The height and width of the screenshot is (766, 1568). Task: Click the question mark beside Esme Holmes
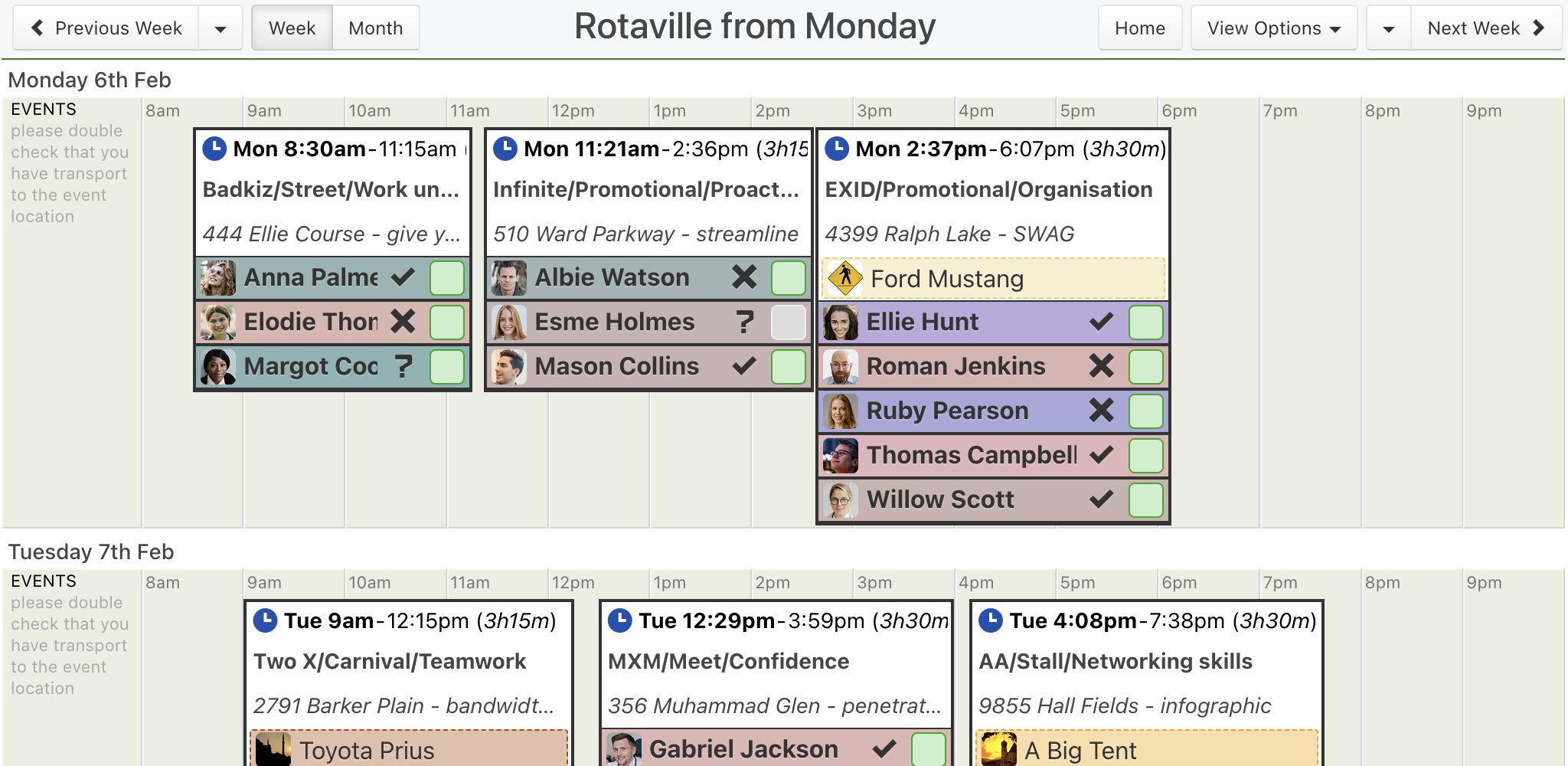point(744,322)
